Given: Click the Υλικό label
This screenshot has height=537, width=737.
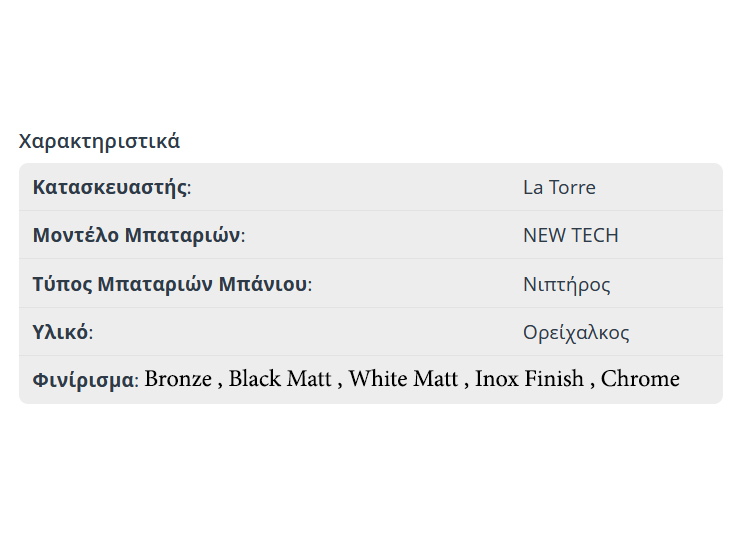Looking at the screenshot, I should 60,332.
